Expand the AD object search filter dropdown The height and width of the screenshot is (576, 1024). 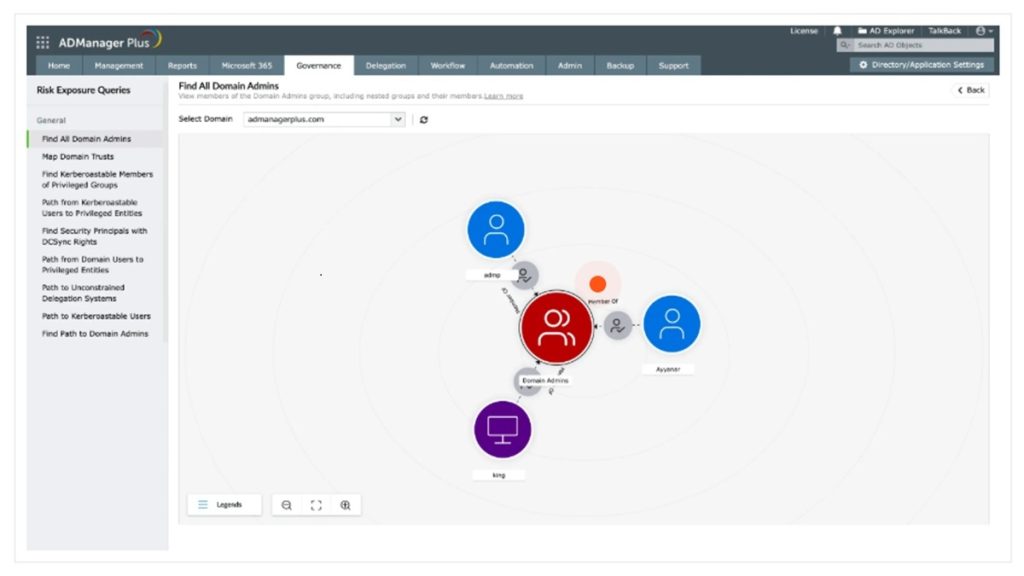[x=846, y=45]
